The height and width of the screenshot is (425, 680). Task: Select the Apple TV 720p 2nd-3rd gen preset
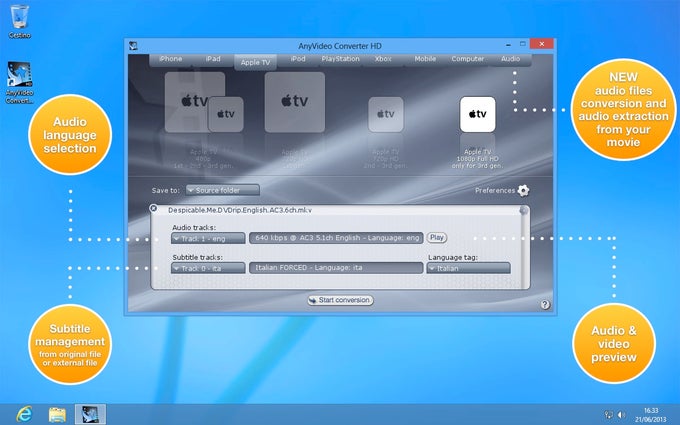tap(386, 114)
